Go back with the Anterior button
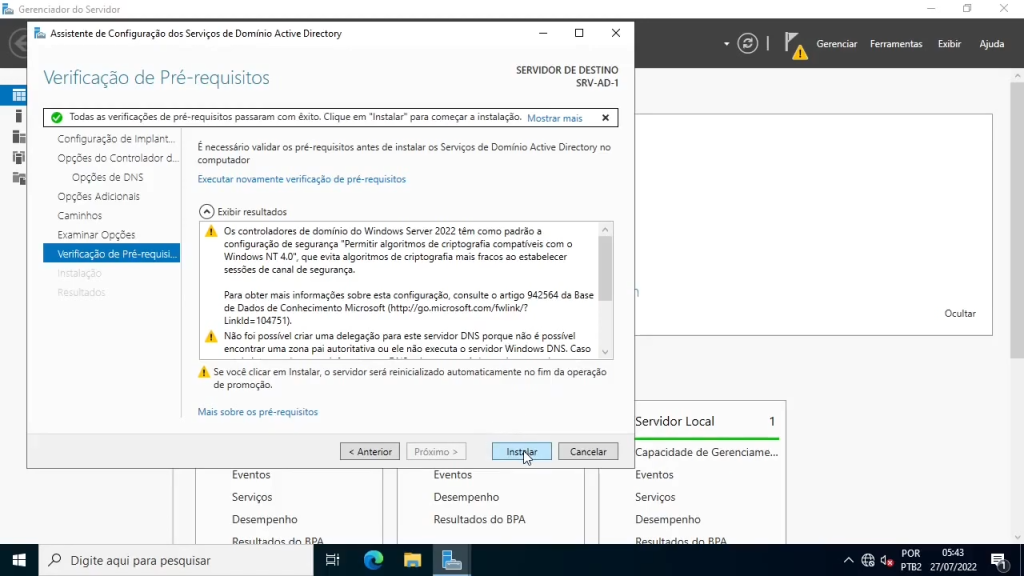 tap(370, 451)
